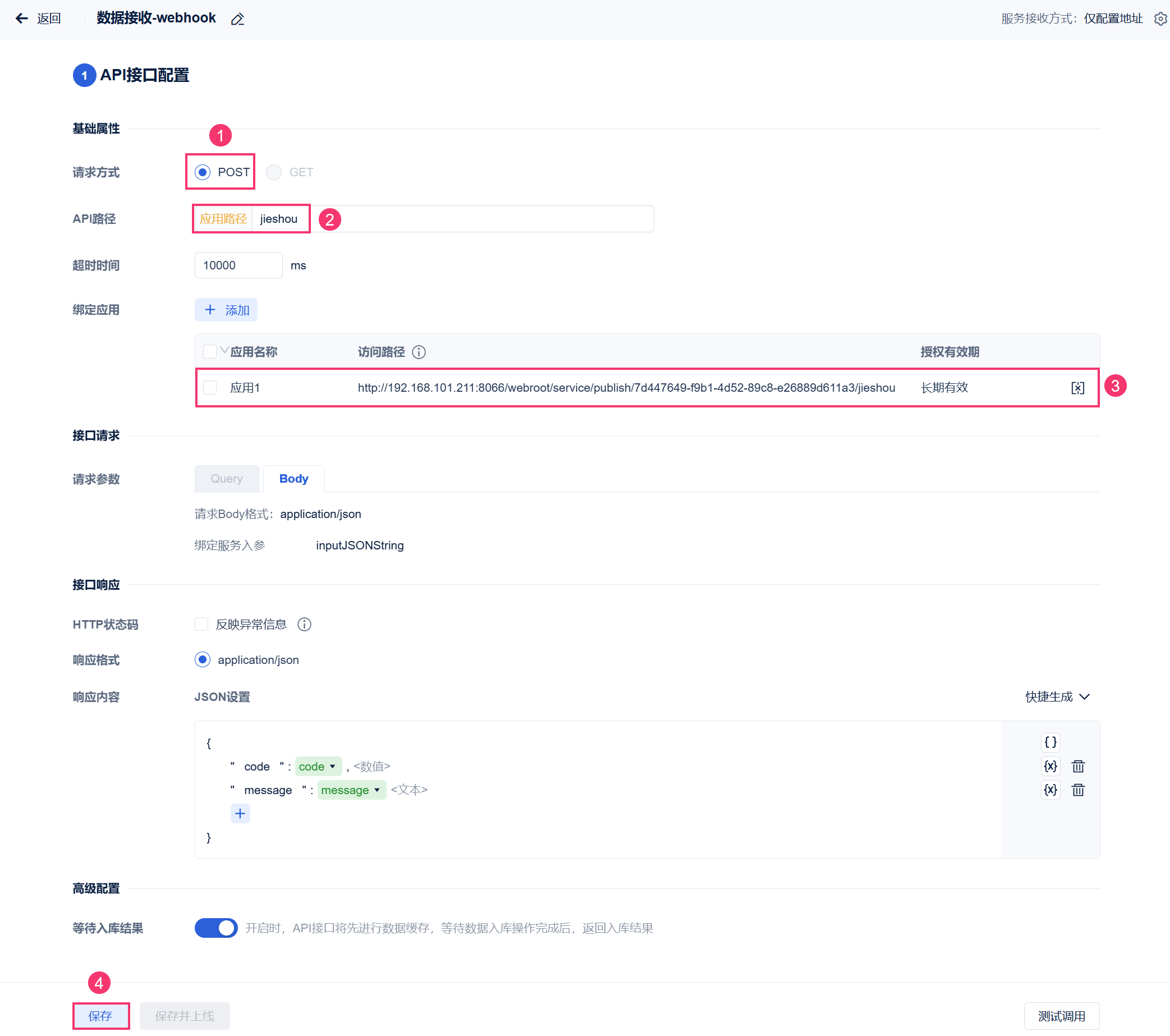
Task: Toggle the 等待入库结果 switch
Action: [x=217, y=928]
